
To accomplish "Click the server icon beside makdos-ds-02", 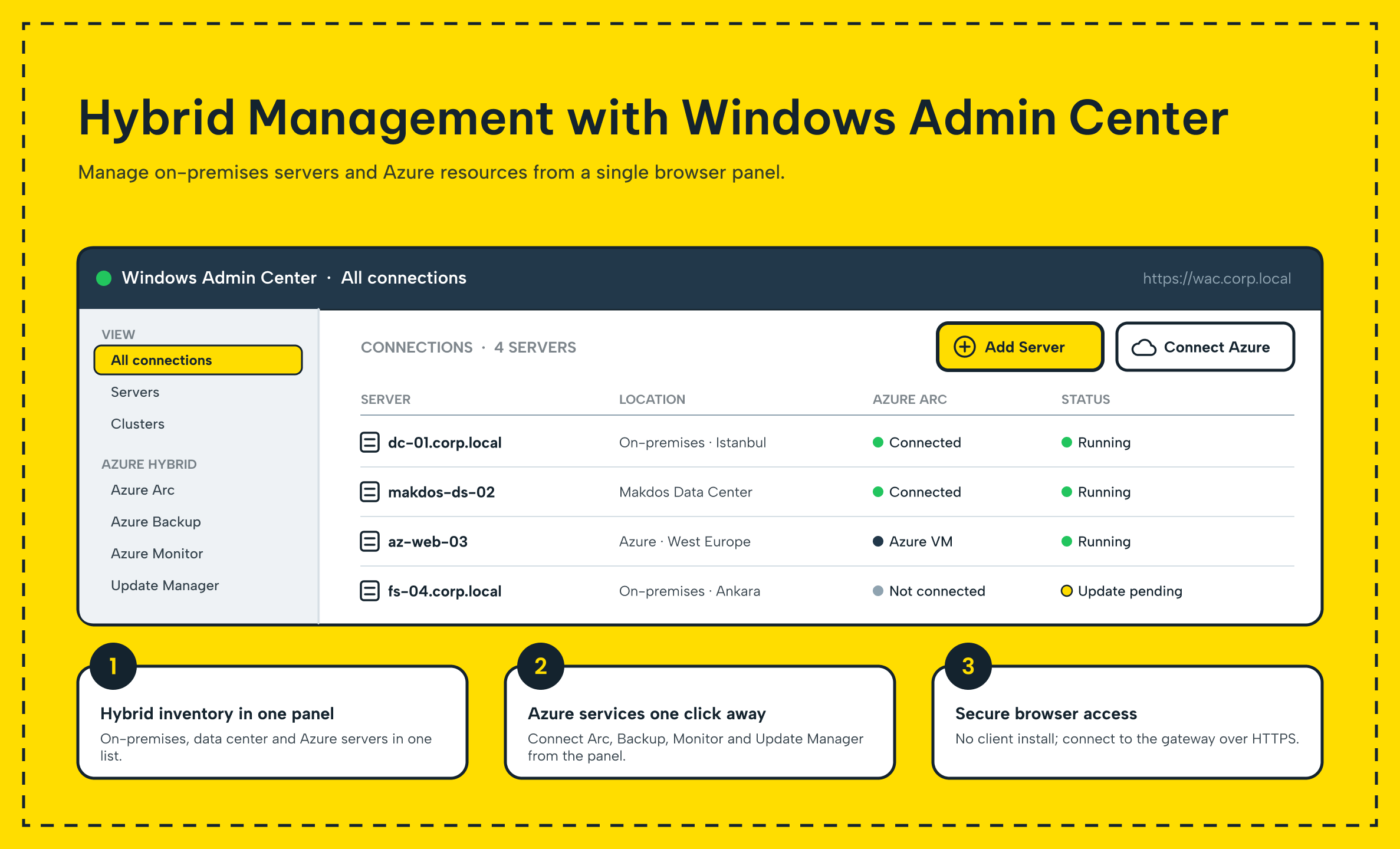I will pyautogui.click(x=370, y=492).
